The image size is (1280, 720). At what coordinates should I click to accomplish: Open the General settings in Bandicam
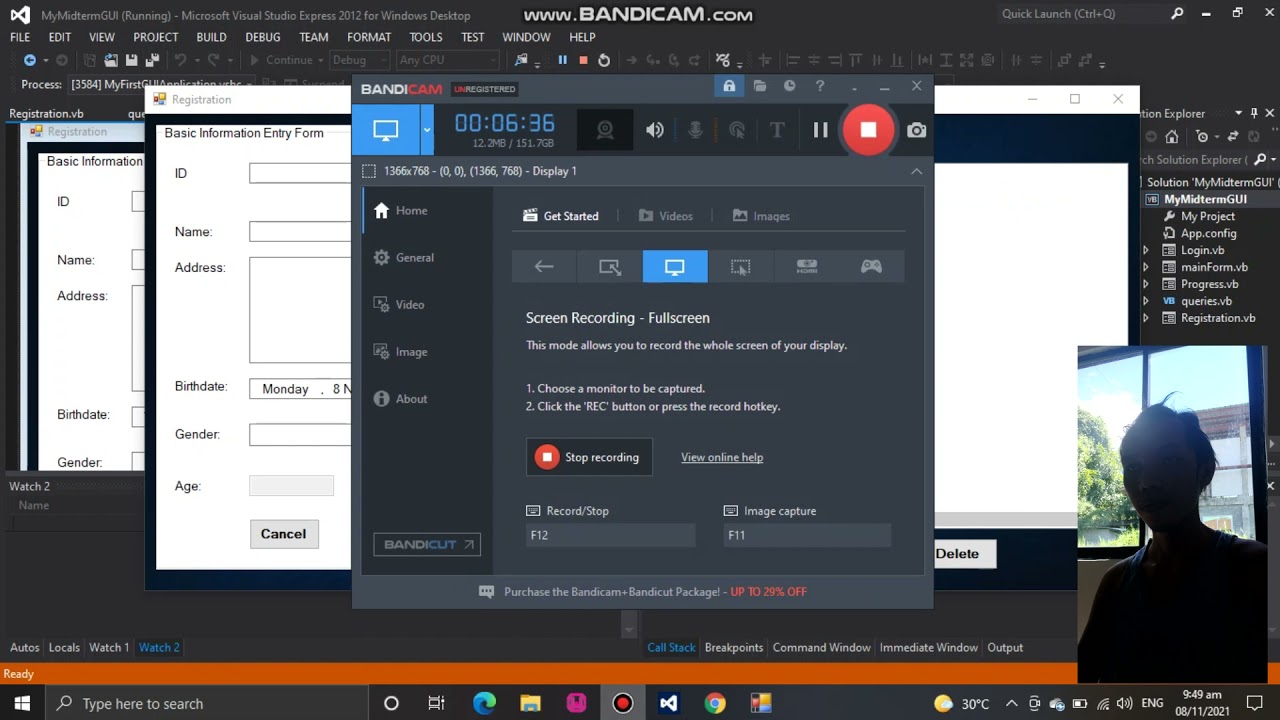[x=403, y=257]
